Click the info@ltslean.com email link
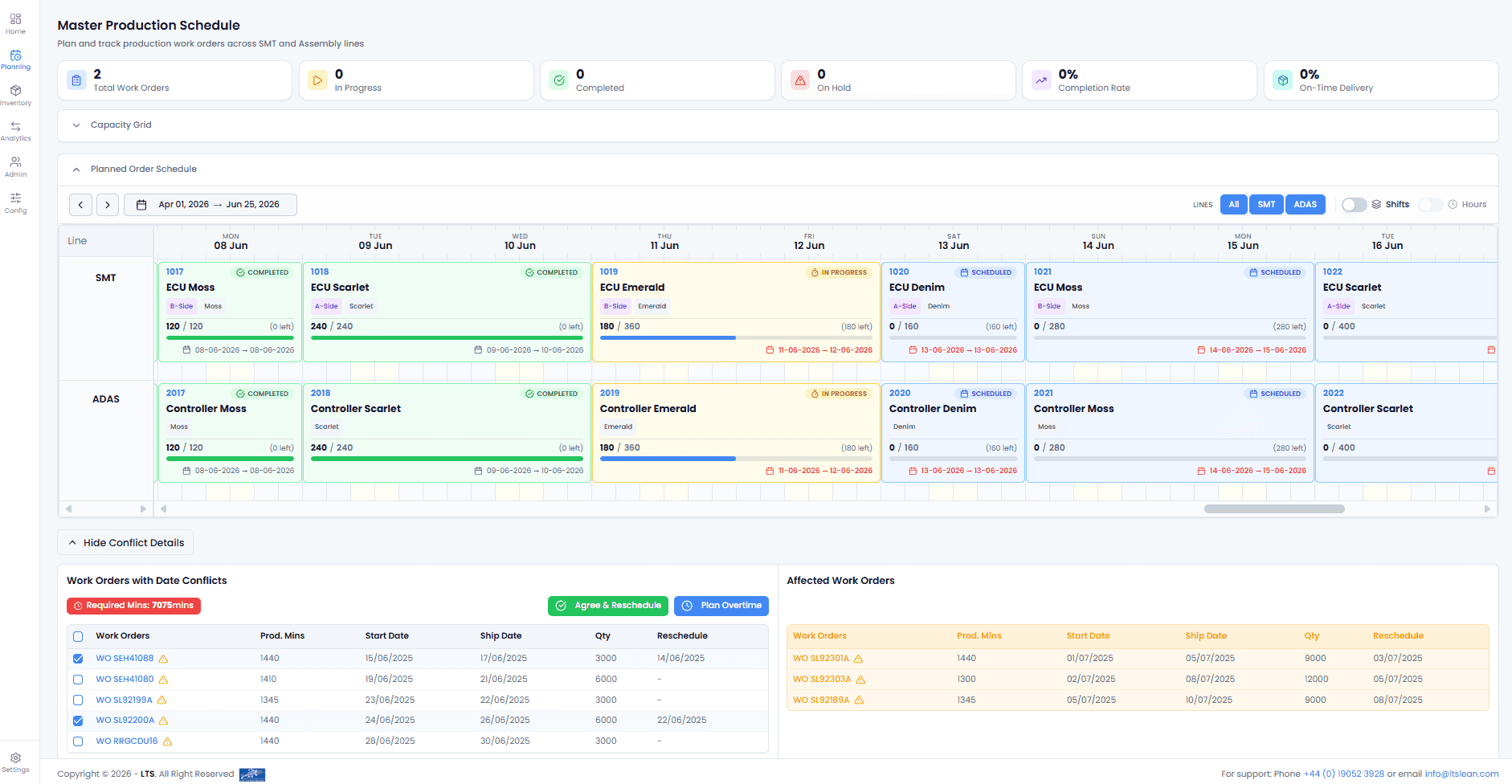 click(x=1461, y=774)
